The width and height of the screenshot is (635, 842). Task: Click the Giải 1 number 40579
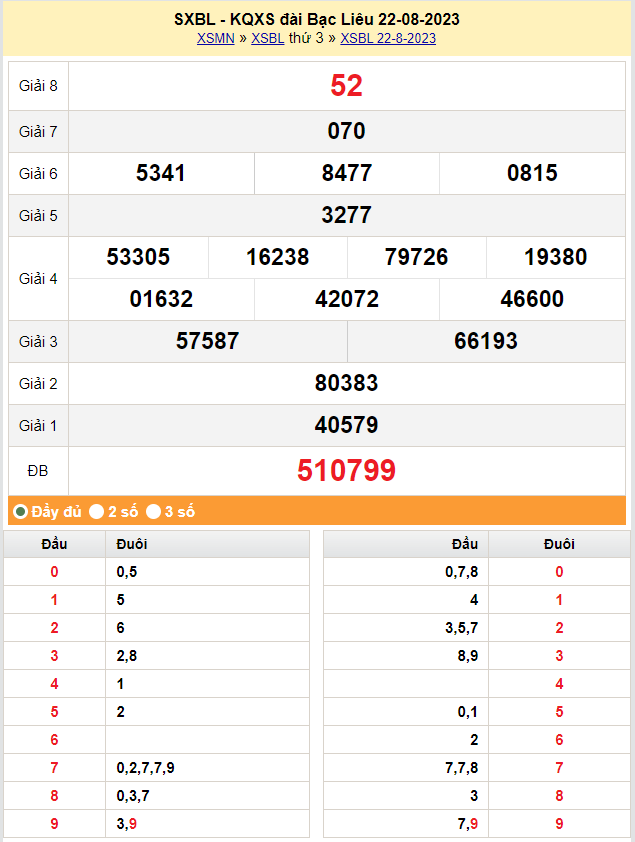tap(346, 425)
